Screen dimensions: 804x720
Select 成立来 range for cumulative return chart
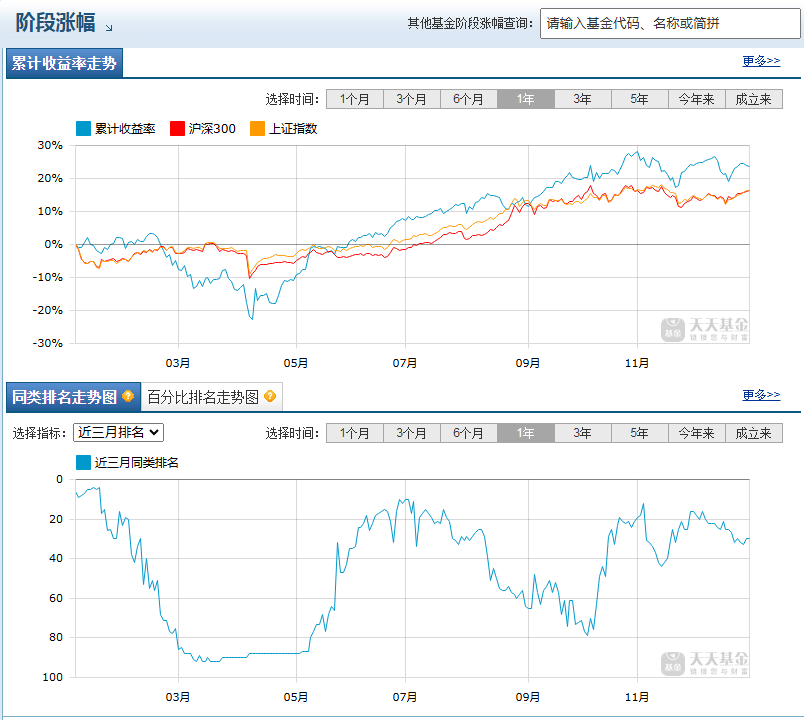(754, 99)
